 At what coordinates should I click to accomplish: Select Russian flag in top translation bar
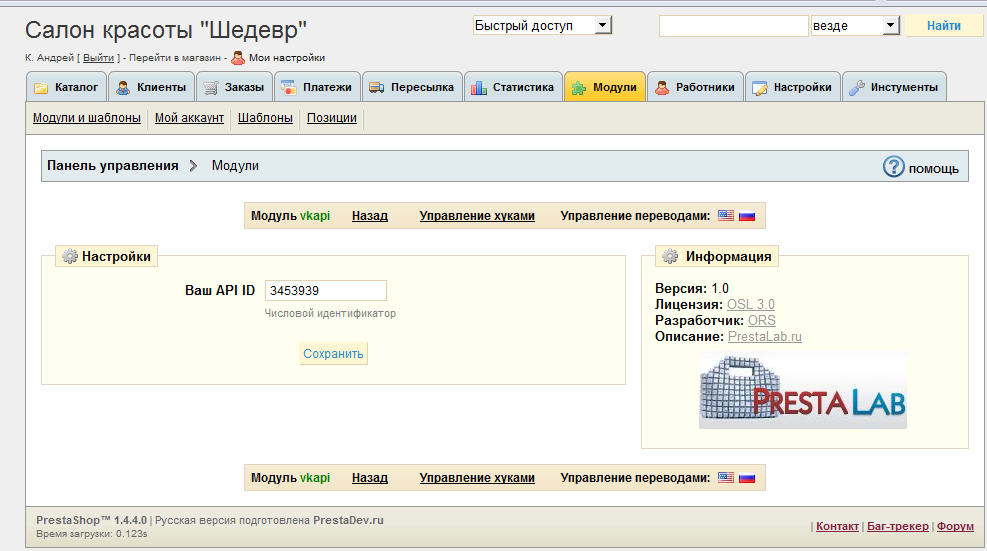click(747, 215)
